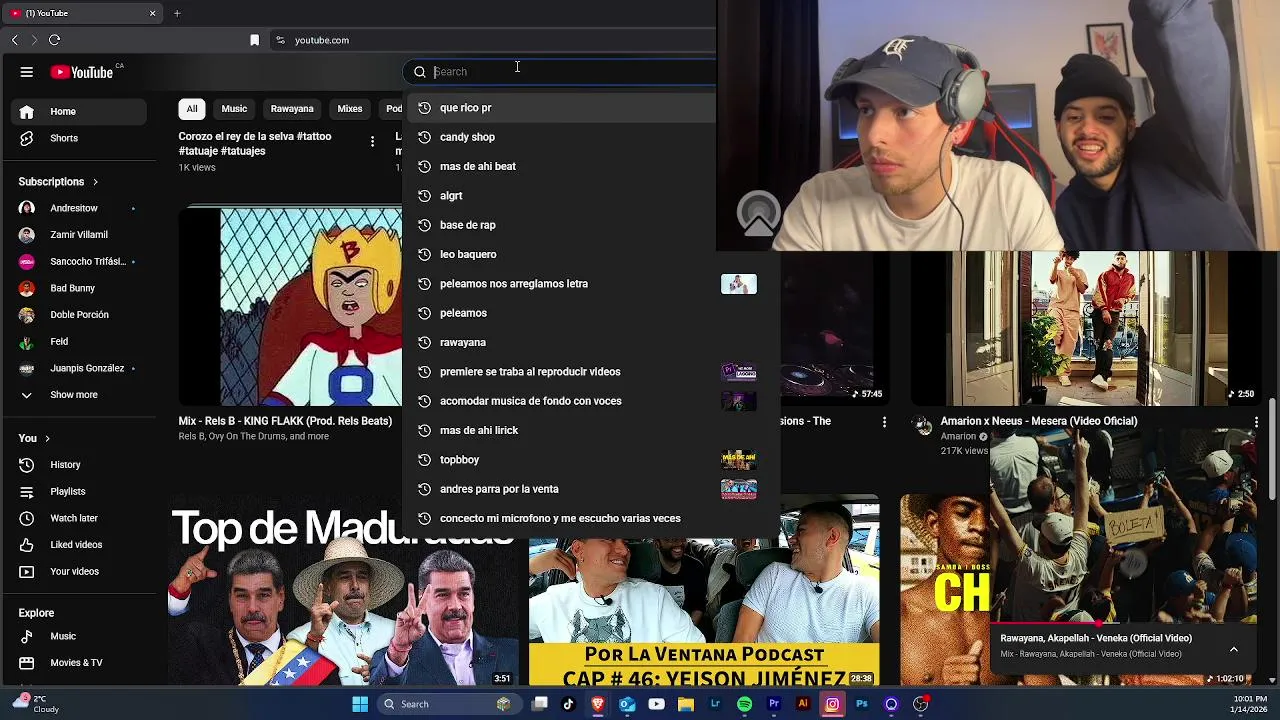Open options menu for Corozo tattoo video
The height and width of the screenshot is (720, 1280).
[x=372, y=142]
